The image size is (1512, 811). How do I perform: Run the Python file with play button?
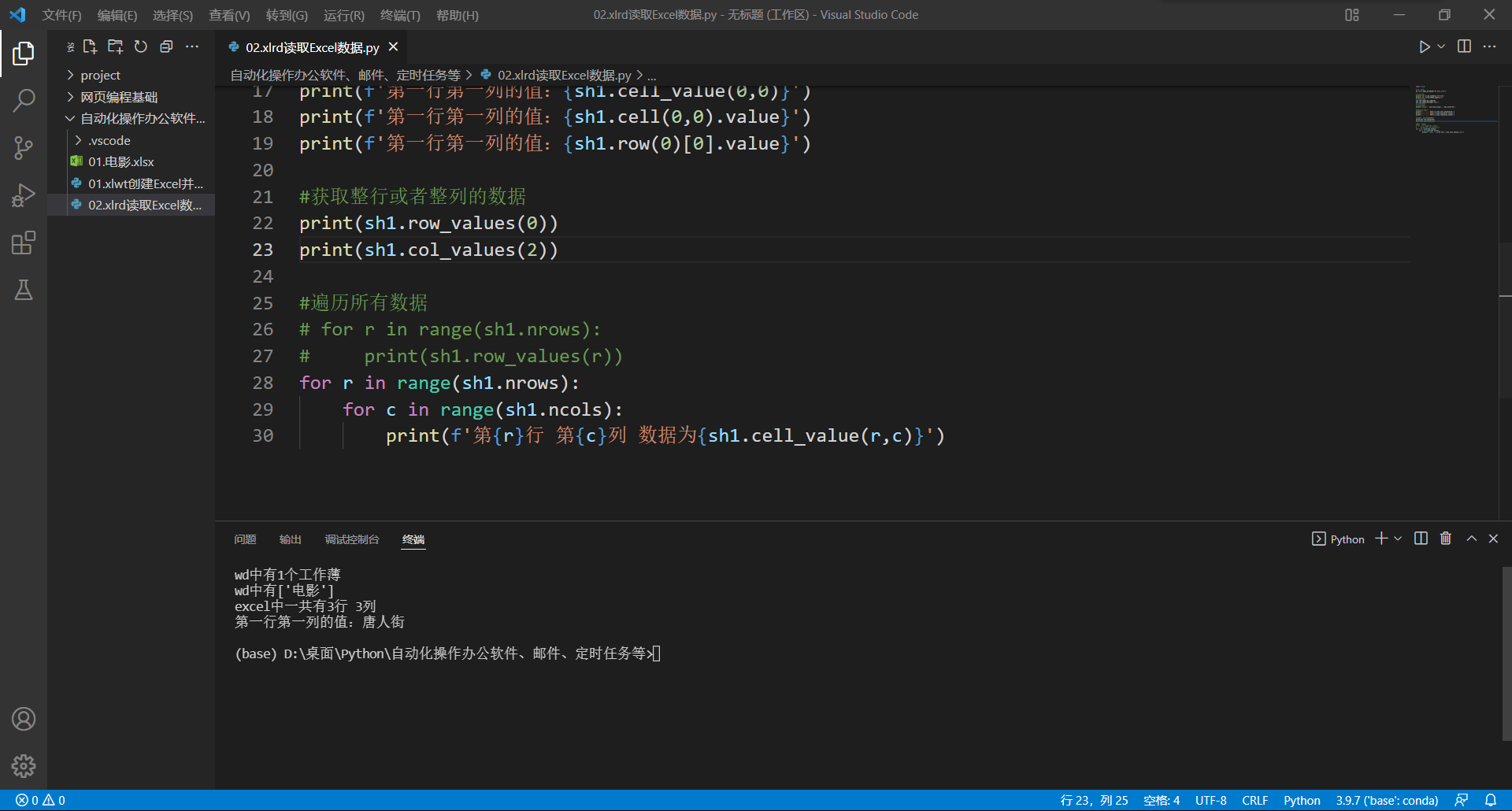click(1424, 47)
